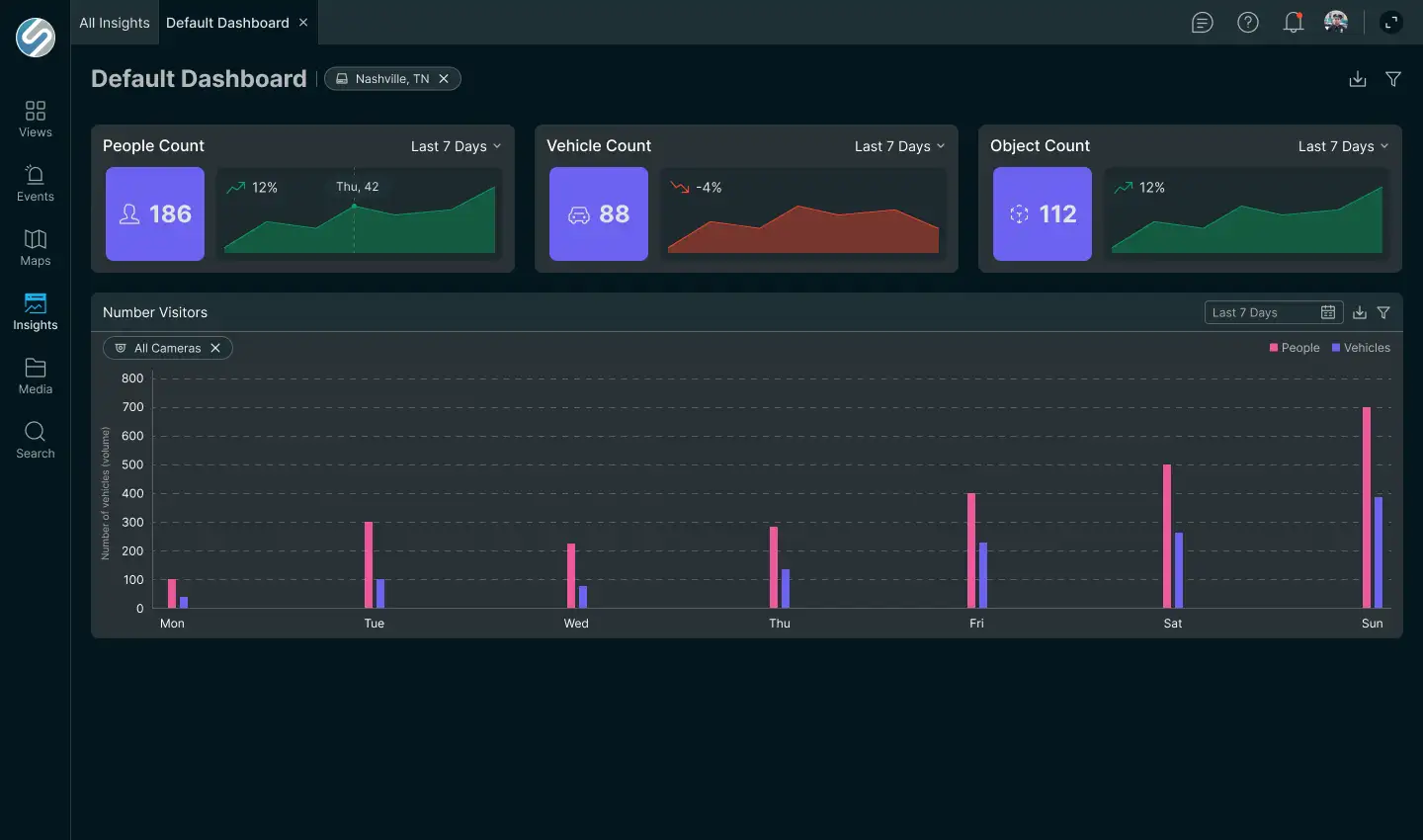Expand Object Count Last 7 Days dropdown
The height and width of the screenshot is (840, 1423).
[x=1344, y=146]
